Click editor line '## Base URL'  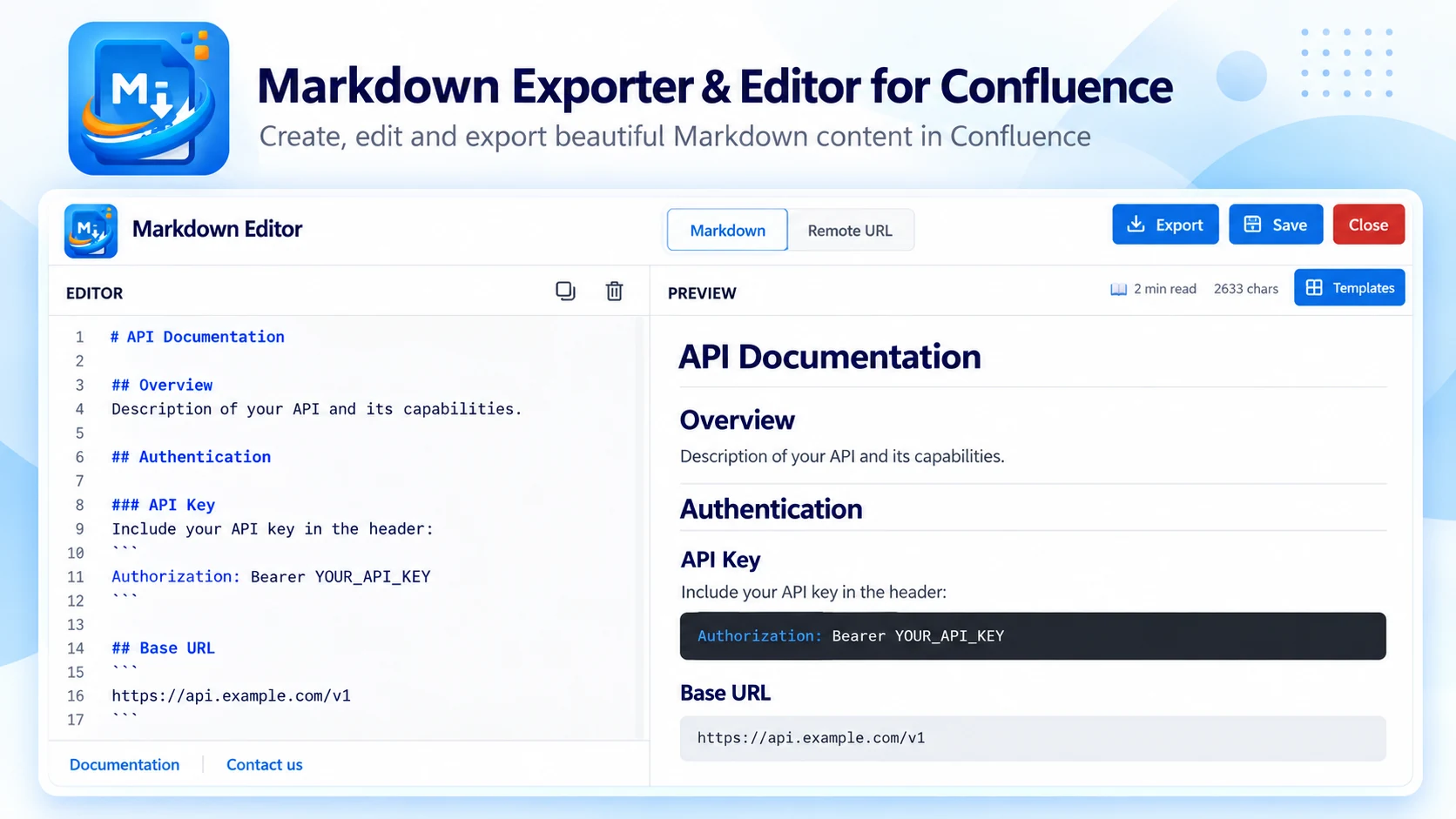(163, 648)
